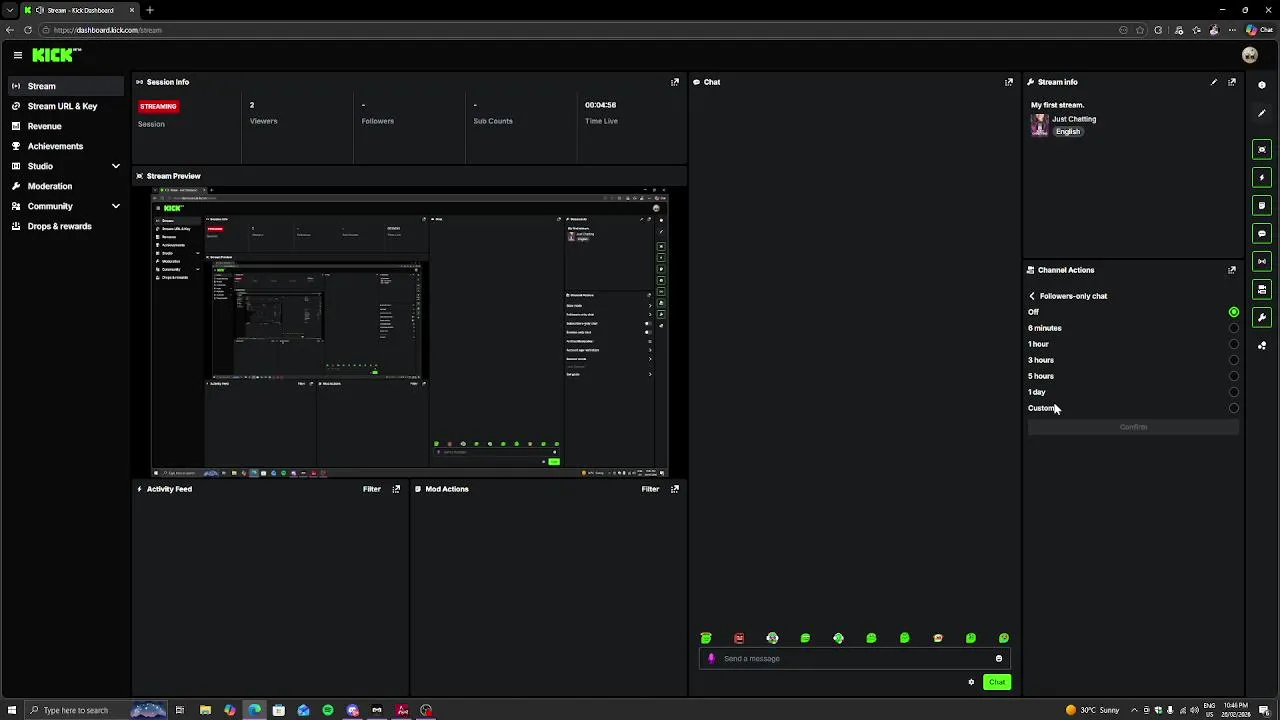
Task: Open the Windows Start menu
Action: pyautogui.click(x=11, y=710)
